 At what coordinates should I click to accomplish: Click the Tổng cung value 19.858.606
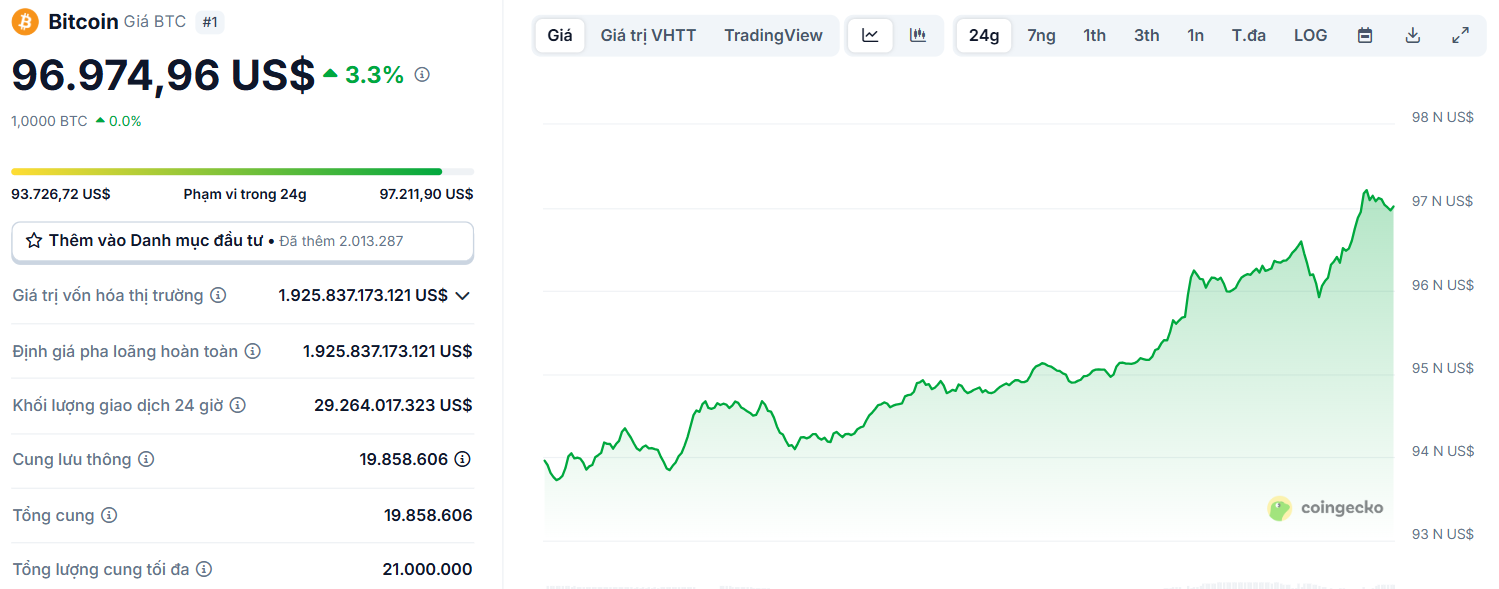pos(428,515)
